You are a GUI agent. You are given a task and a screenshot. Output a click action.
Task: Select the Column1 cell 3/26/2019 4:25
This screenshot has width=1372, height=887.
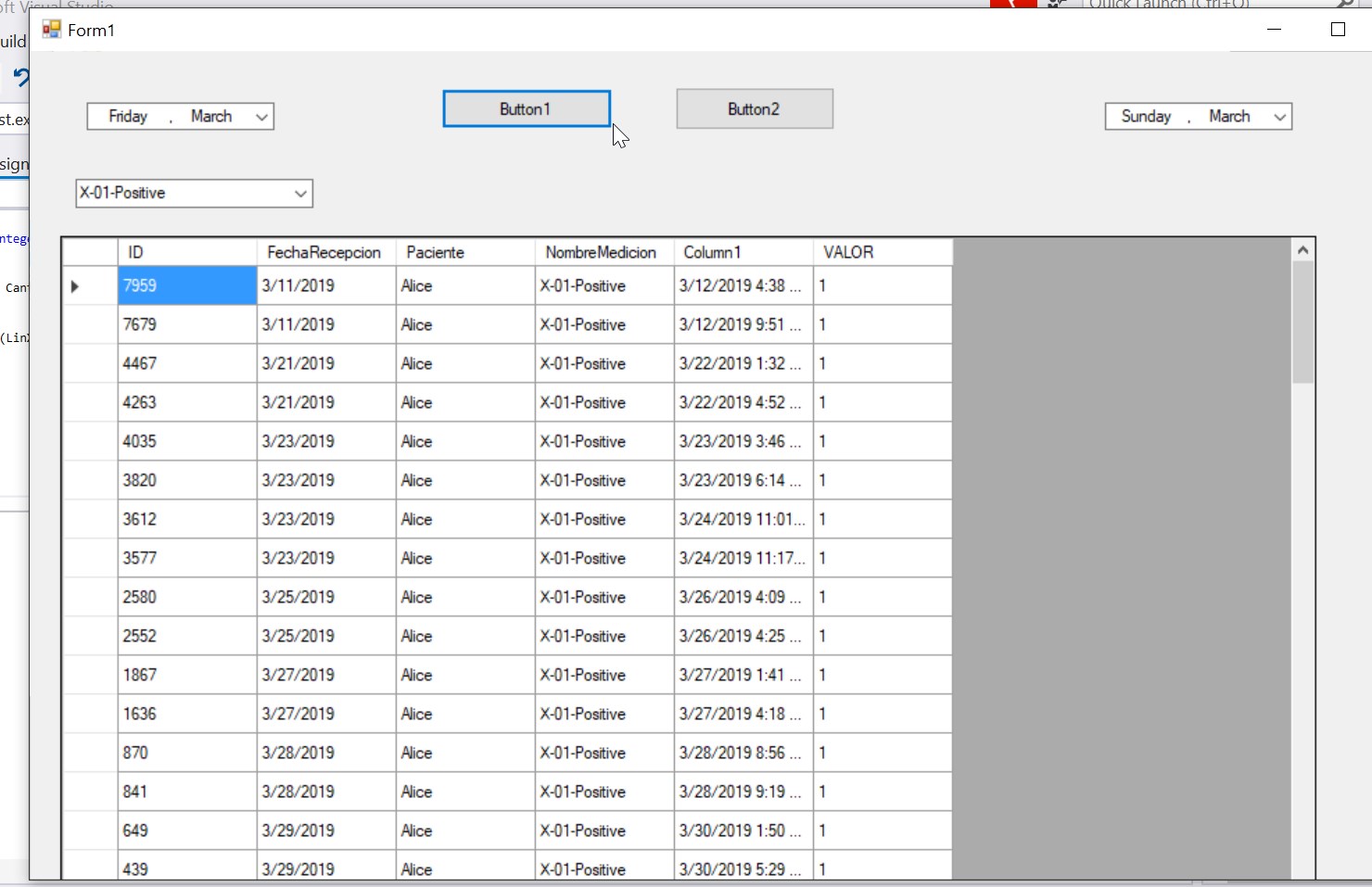[743, 636]
